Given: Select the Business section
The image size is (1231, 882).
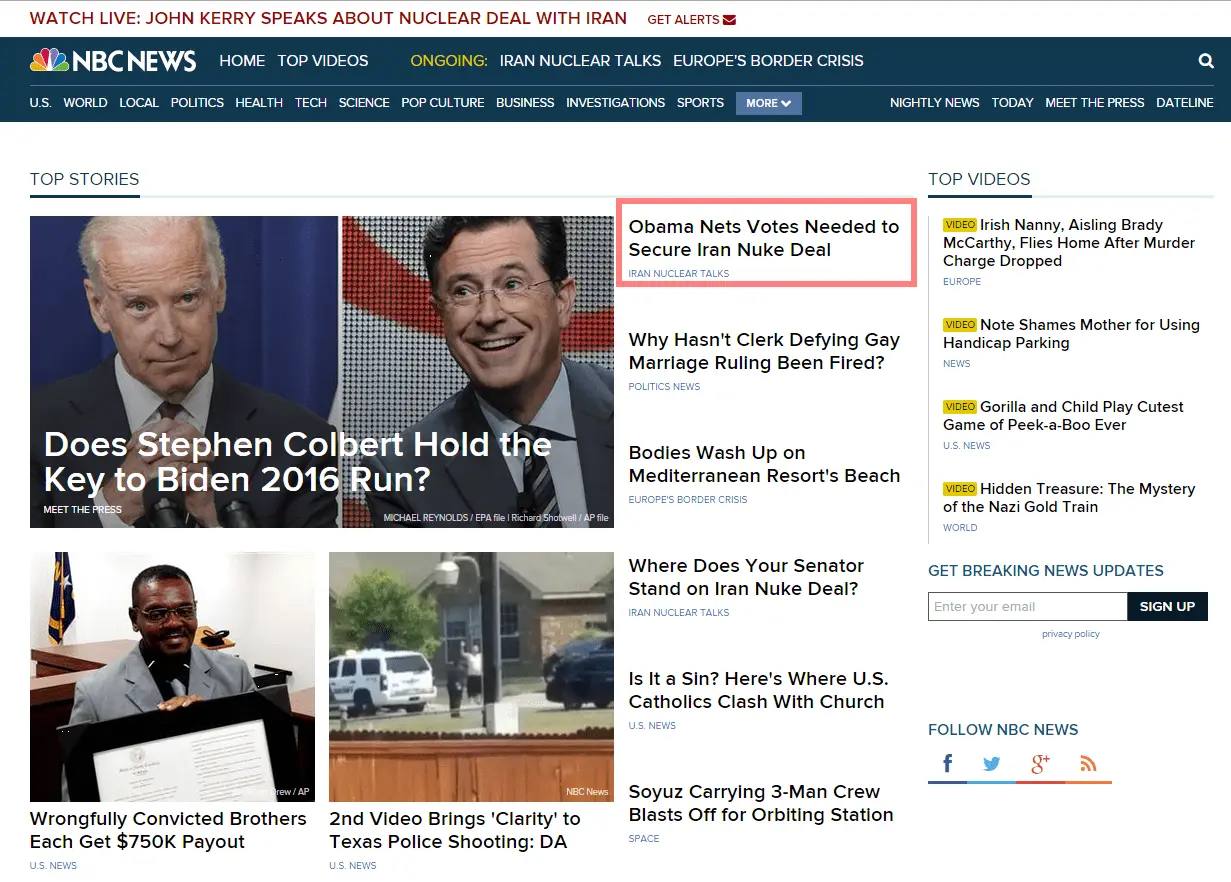Looking at the screenshot, I should coord(525,103).
